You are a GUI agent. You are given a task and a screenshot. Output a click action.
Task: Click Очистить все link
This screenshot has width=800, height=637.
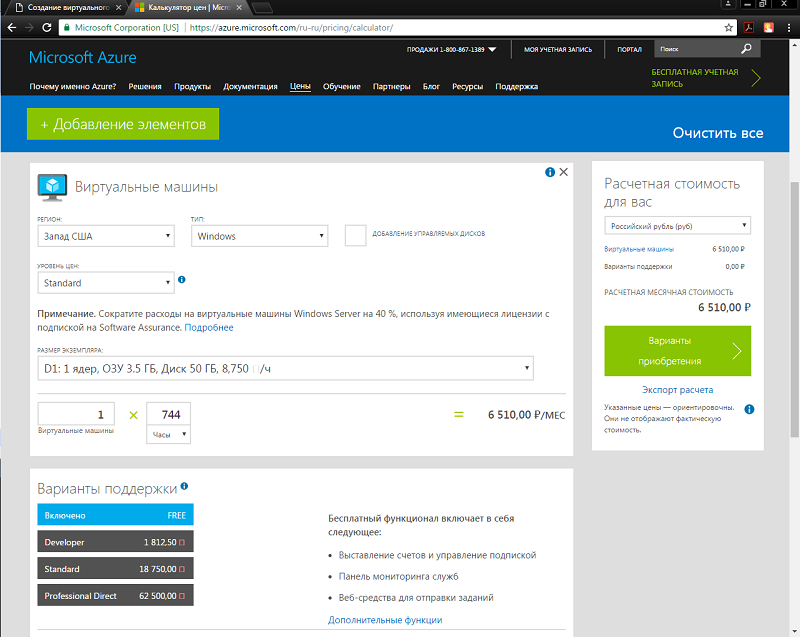coord(718,133)
